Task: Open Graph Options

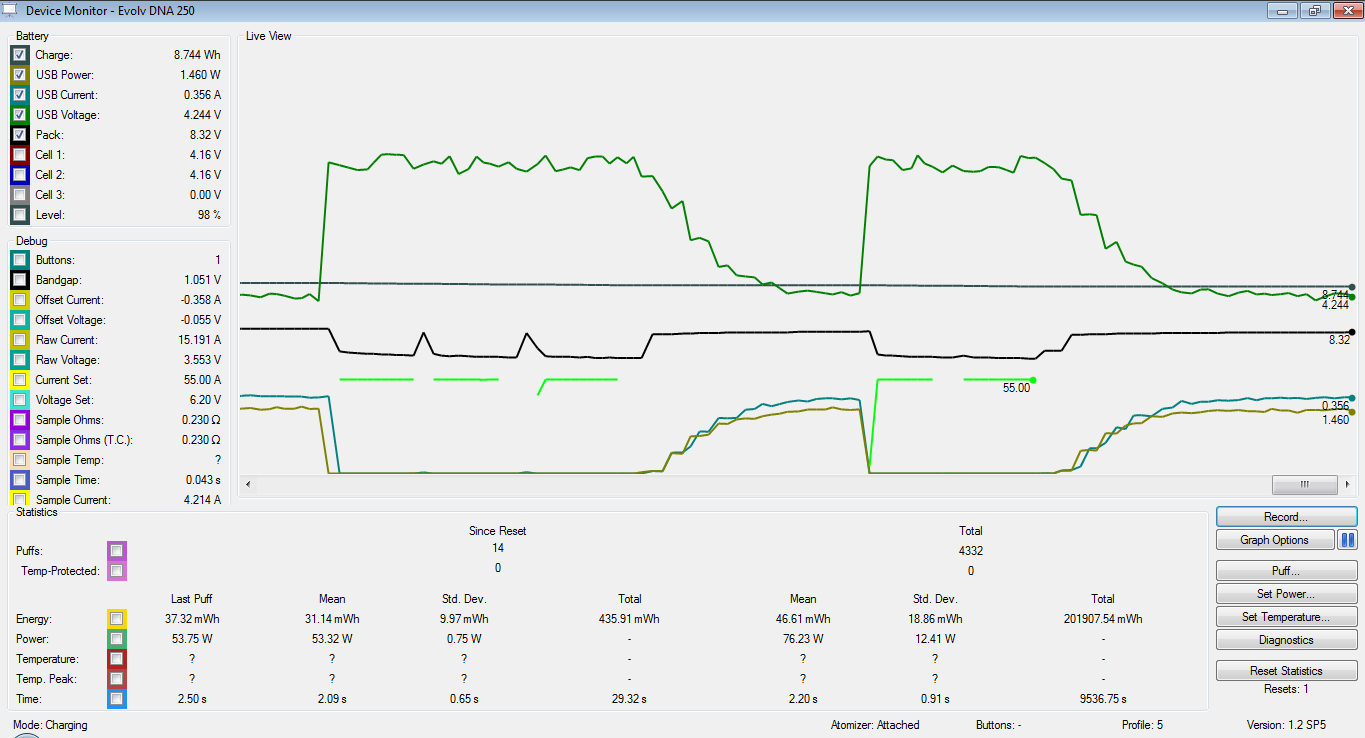Action: 1275,540
